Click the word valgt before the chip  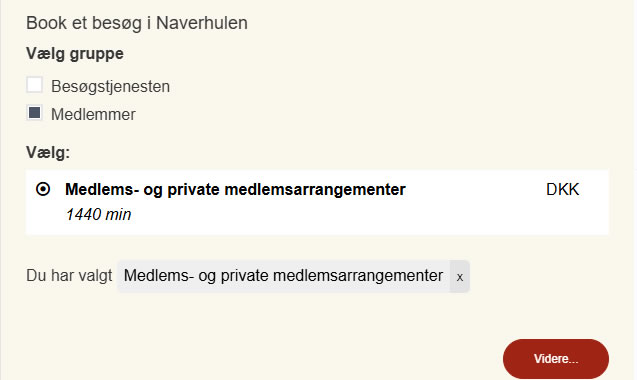coord(95,276)
